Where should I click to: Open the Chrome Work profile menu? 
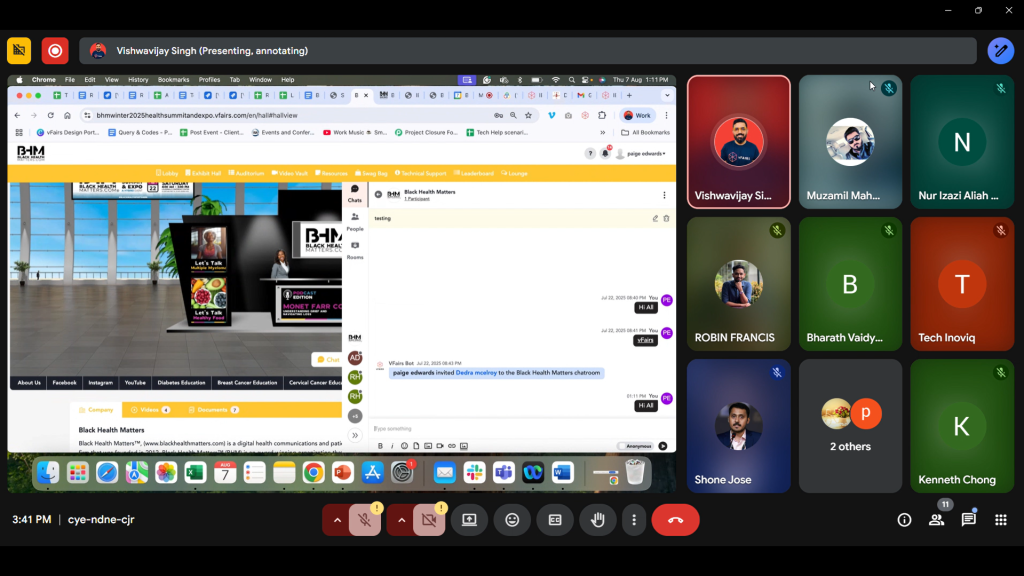pos(637,116)
